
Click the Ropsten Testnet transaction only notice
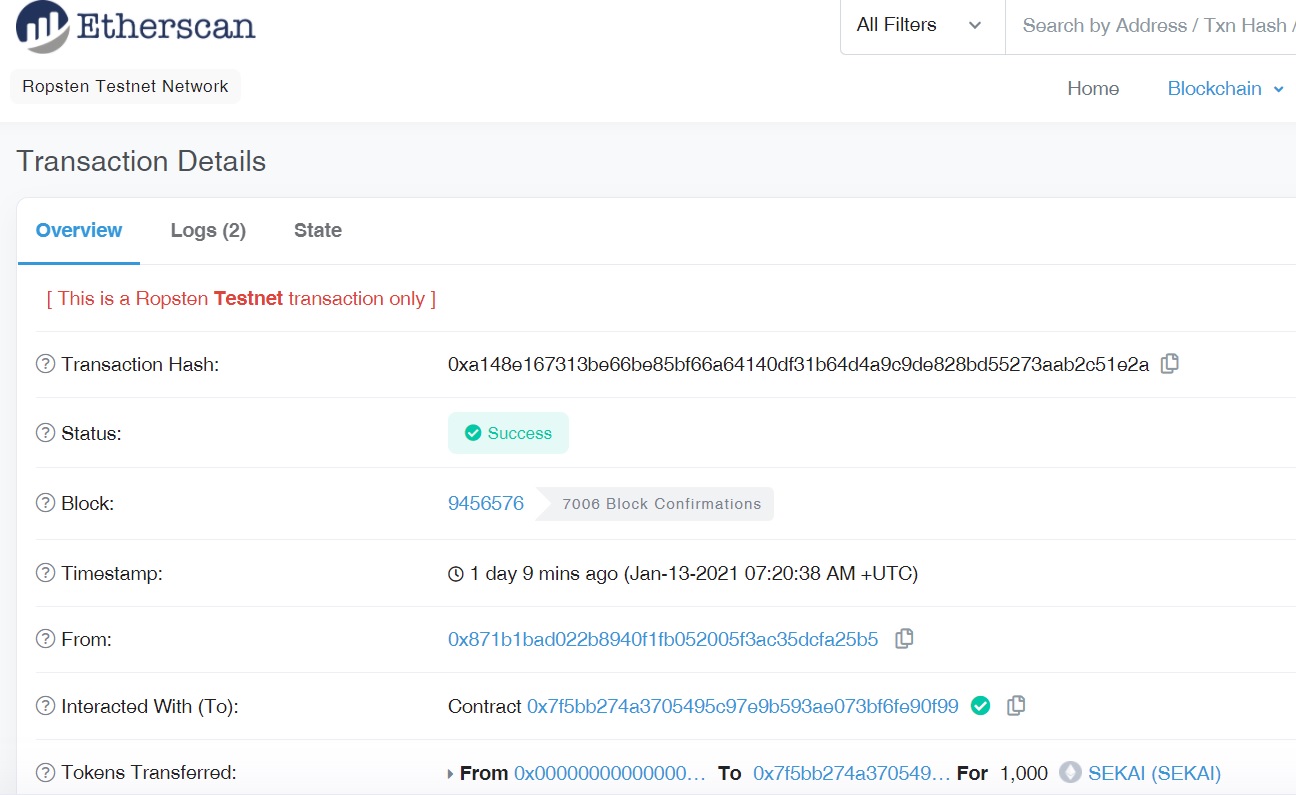(x=241, y=298)
